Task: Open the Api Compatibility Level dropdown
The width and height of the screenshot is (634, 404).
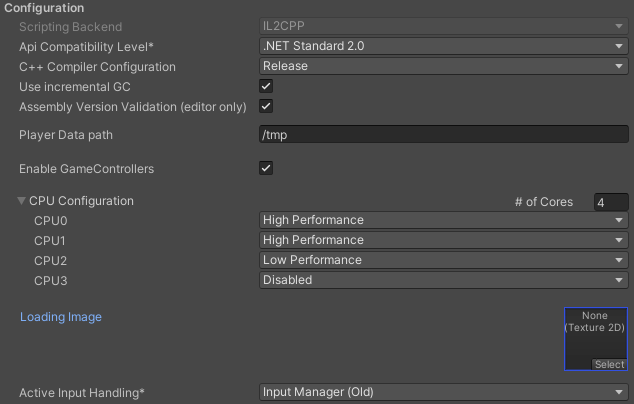Action: click(443, 46)
